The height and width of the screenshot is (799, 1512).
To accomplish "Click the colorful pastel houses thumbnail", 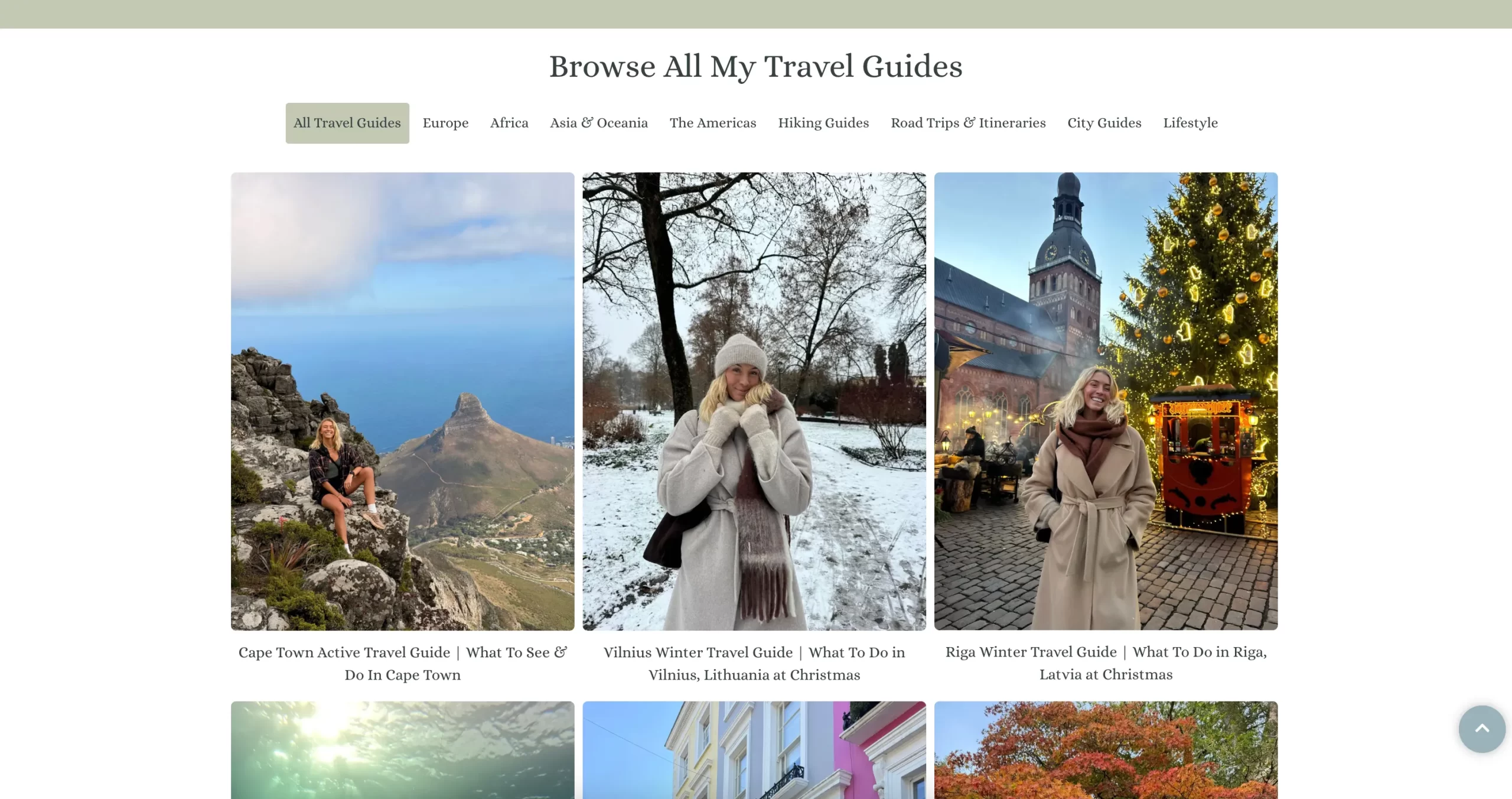I will pos(754,750).
